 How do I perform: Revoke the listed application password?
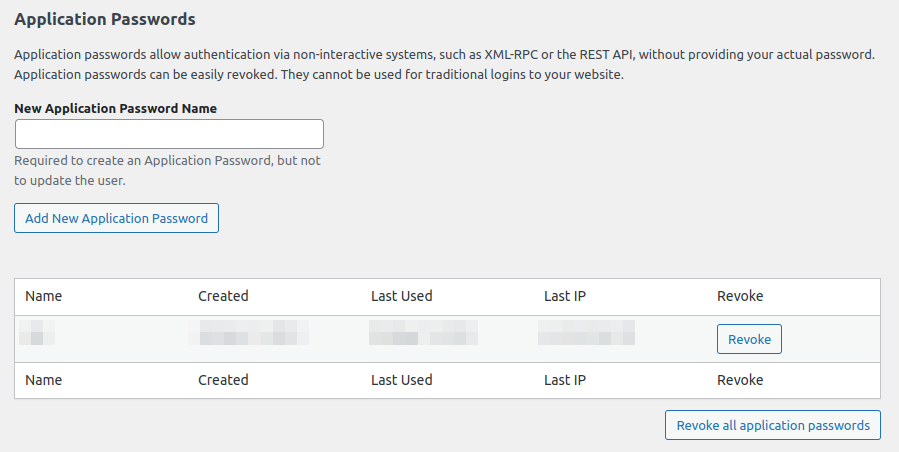click(x=749, y=339)
